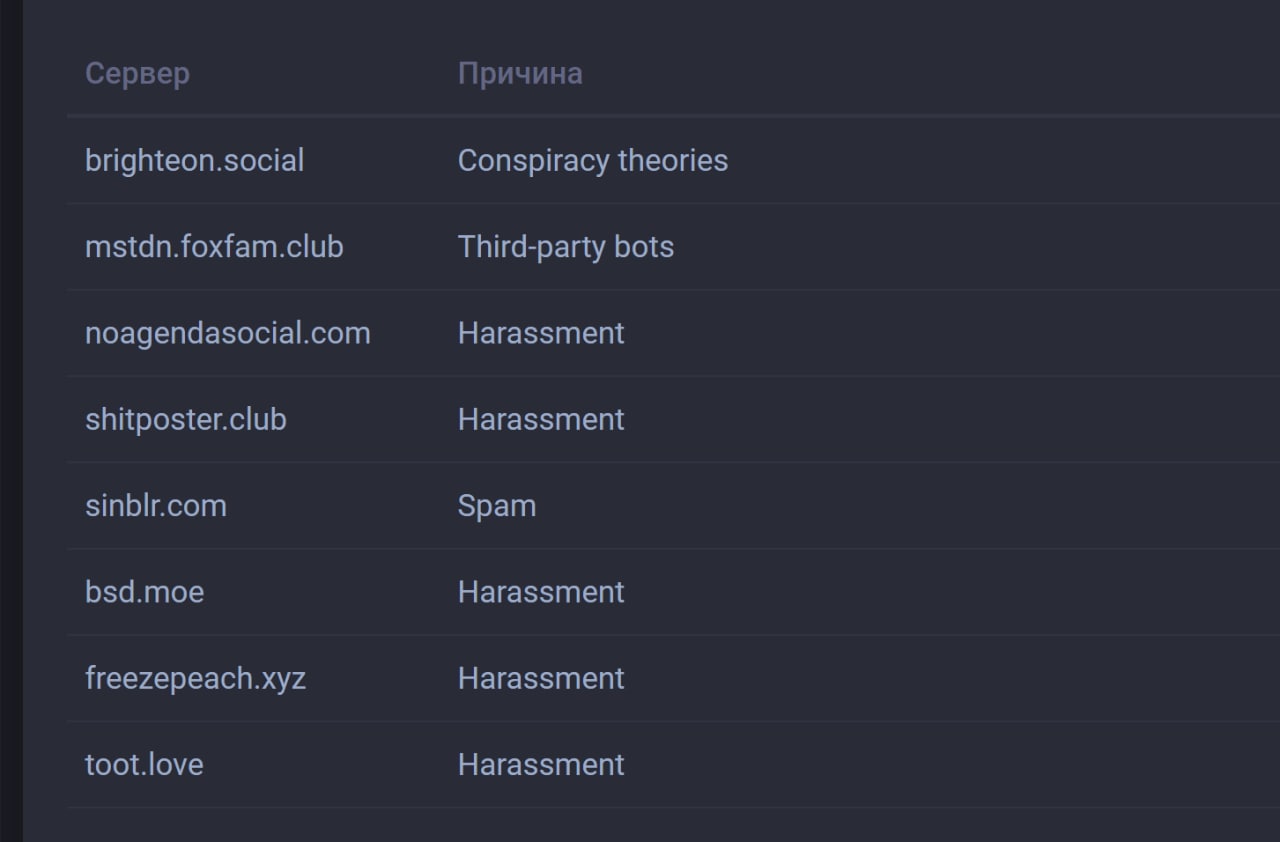Click Harassment reason for noagendasocial.com

(x=541, y=333)
